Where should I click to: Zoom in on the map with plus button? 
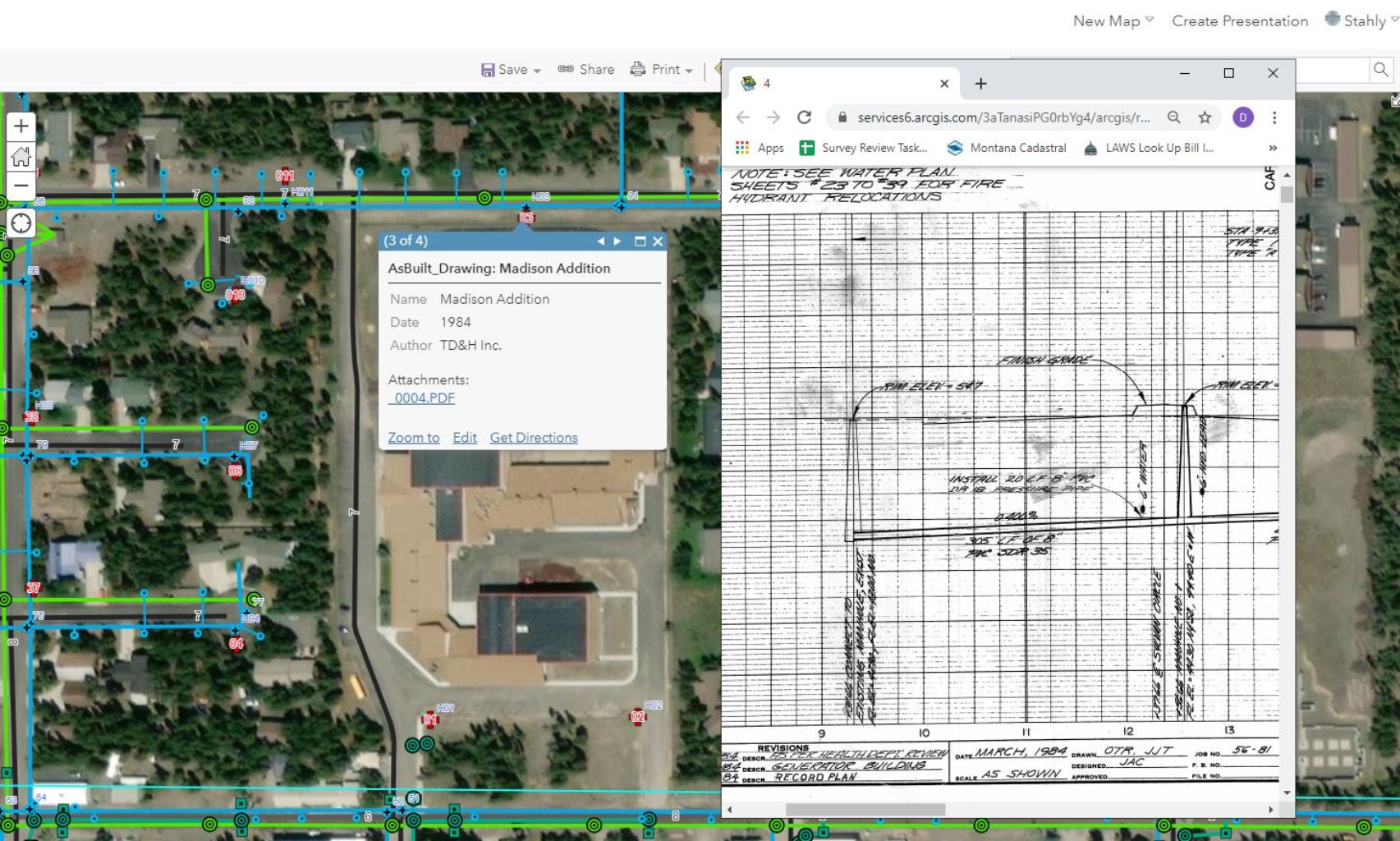click(x=21, y=126)
